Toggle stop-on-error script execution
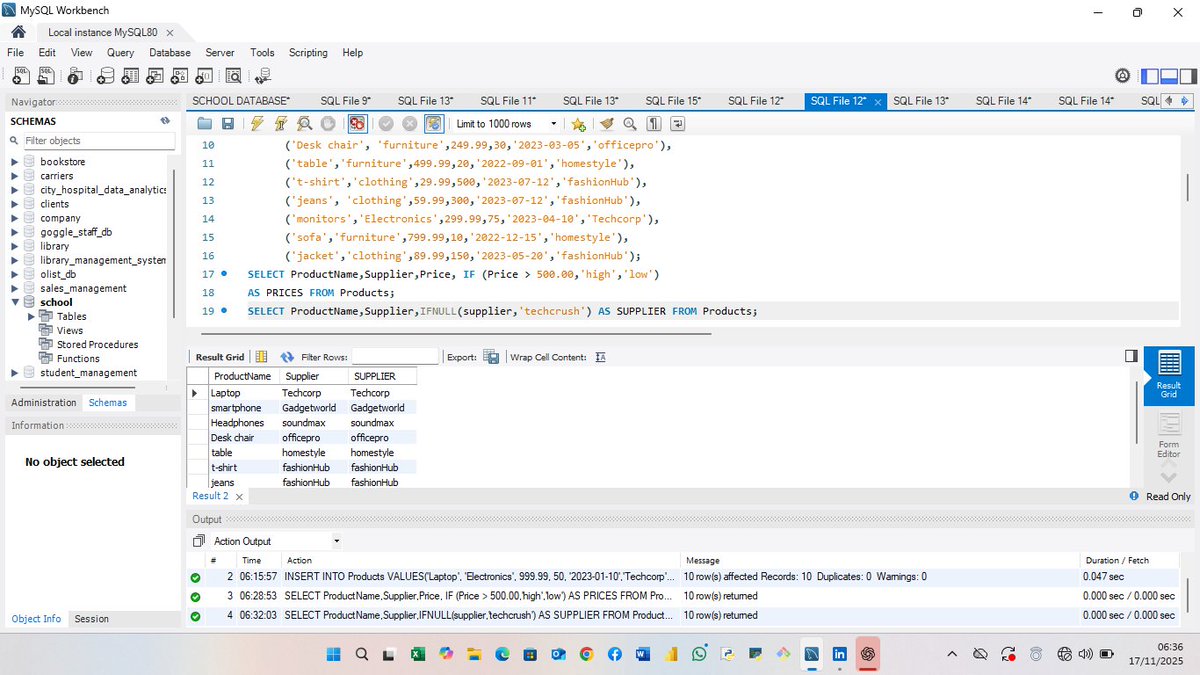This screenshot has width=1200, height=675. tap(357, 124)
